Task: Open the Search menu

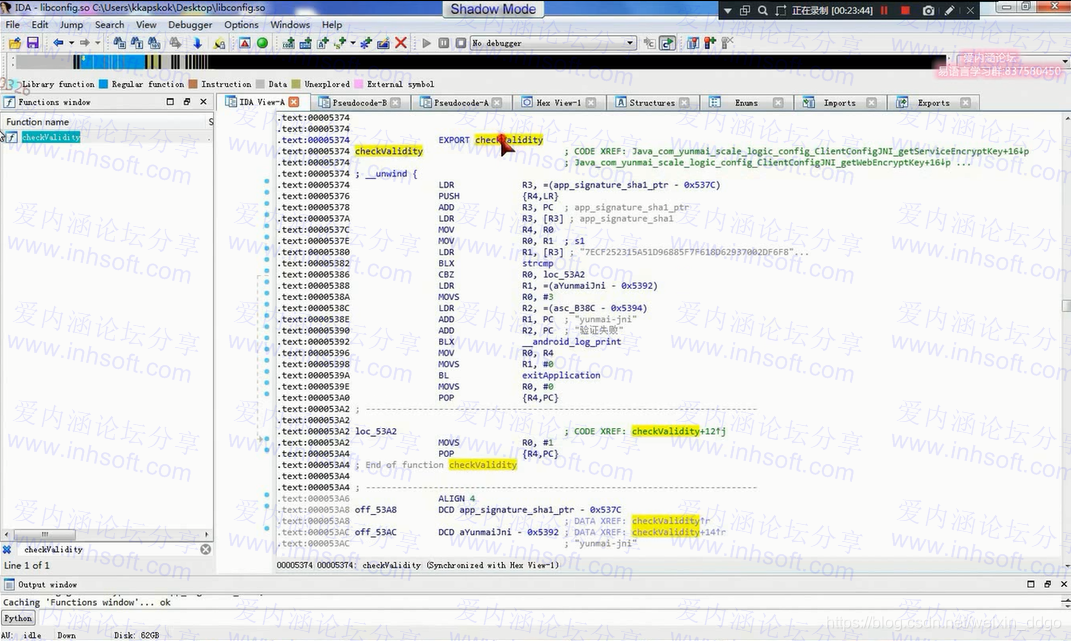Action: coord(109,25)
